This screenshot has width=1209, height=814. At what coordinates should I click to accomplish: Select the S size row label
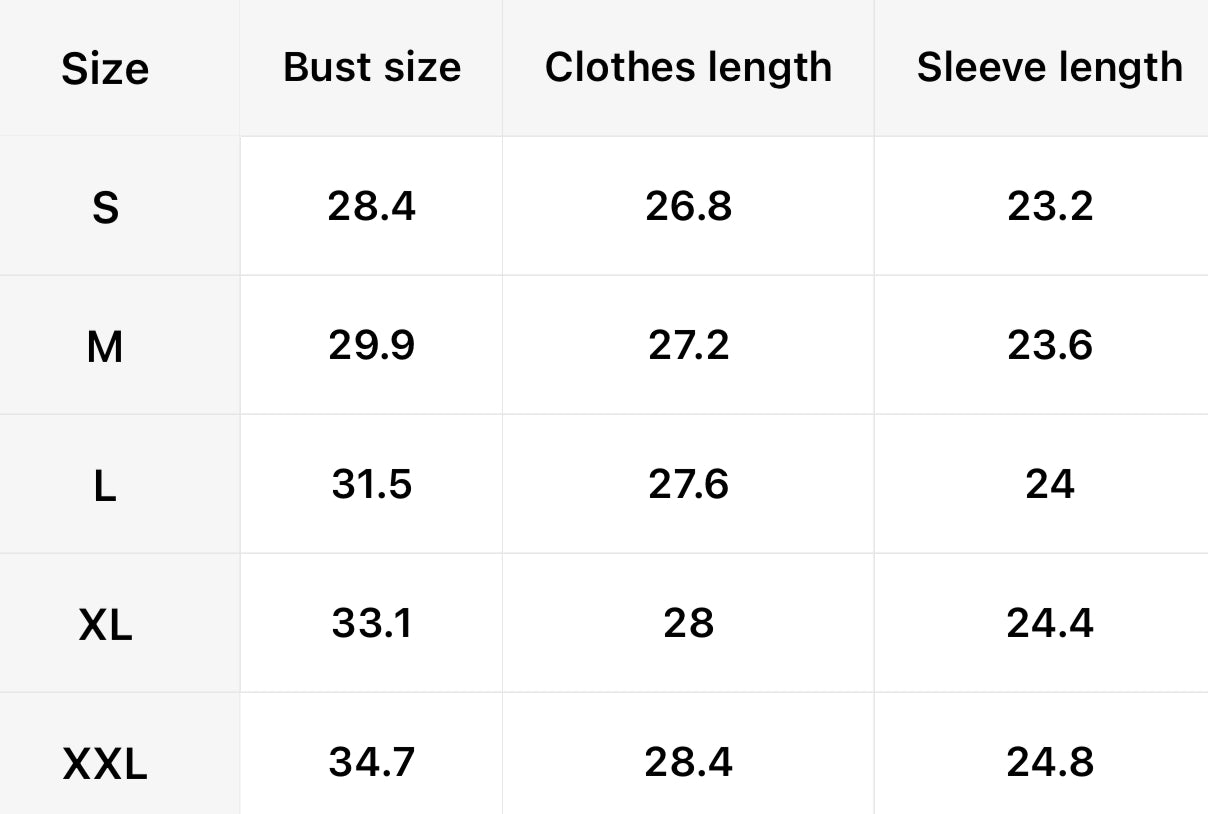[x=105, y=208]
